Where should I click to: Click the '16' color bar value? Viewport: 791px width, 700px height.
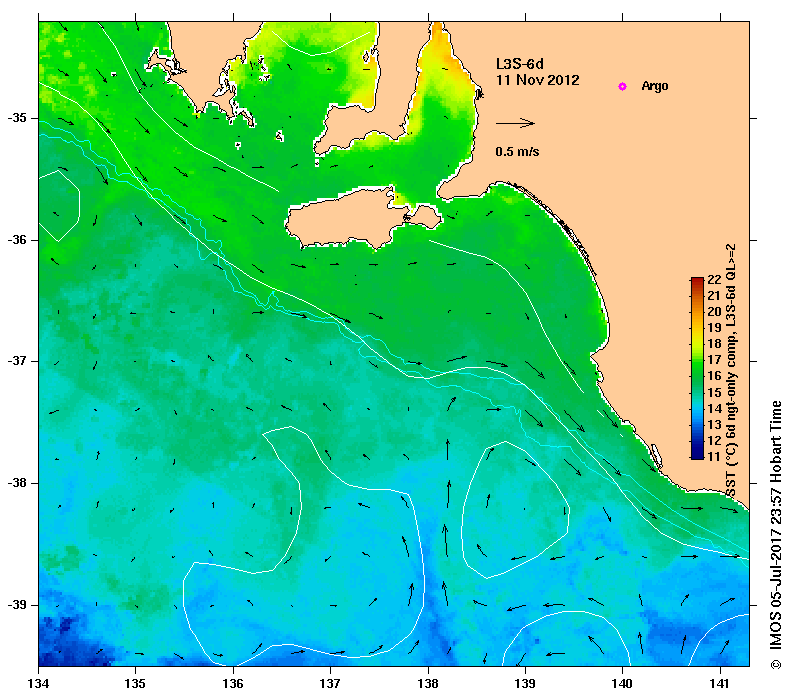click(x=714, y=376)
